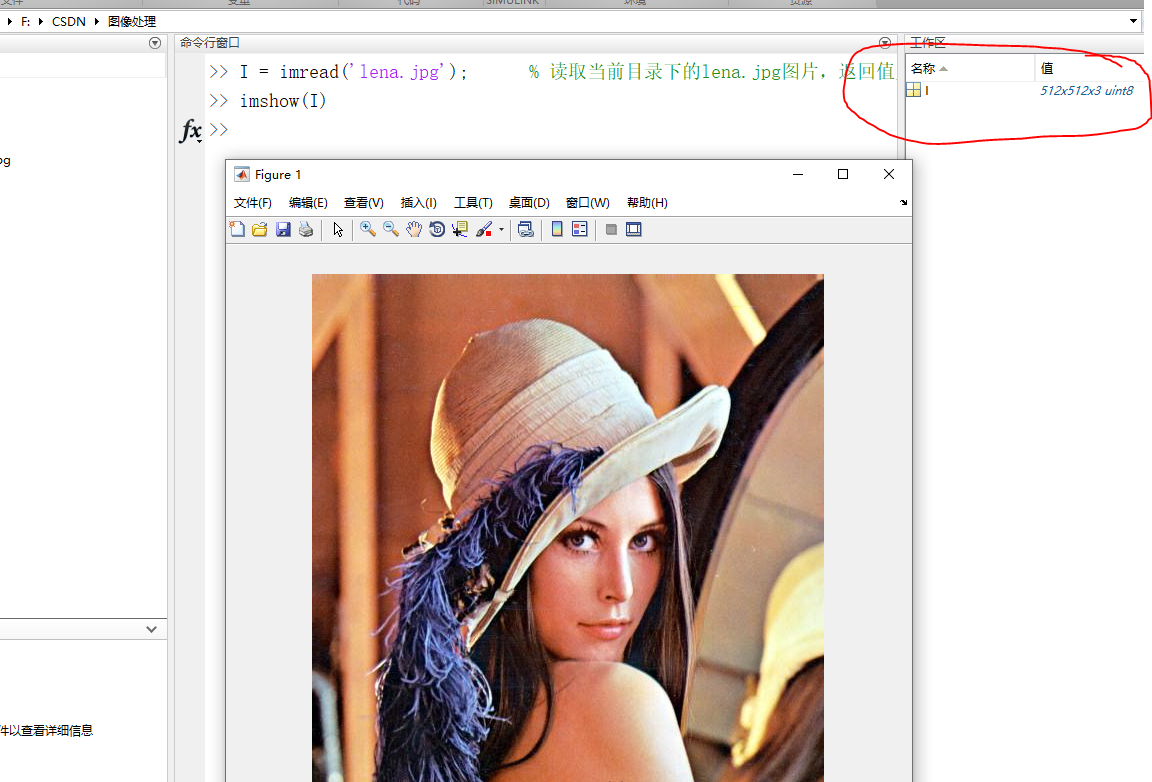Print the figure via the printer icon
The image size is (1152, 782).
click(305, 229)
